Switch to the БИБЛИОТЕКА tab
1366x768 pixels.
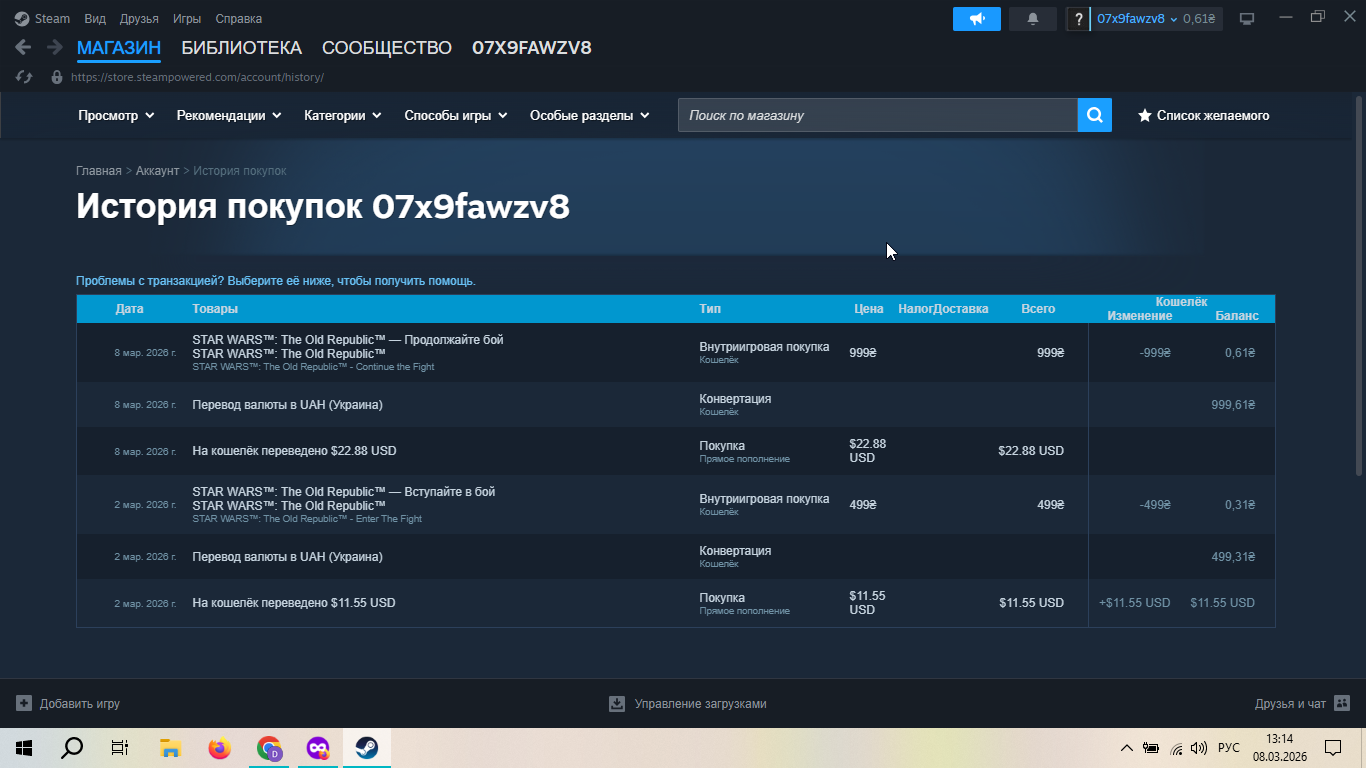click(x=241, y=48)
